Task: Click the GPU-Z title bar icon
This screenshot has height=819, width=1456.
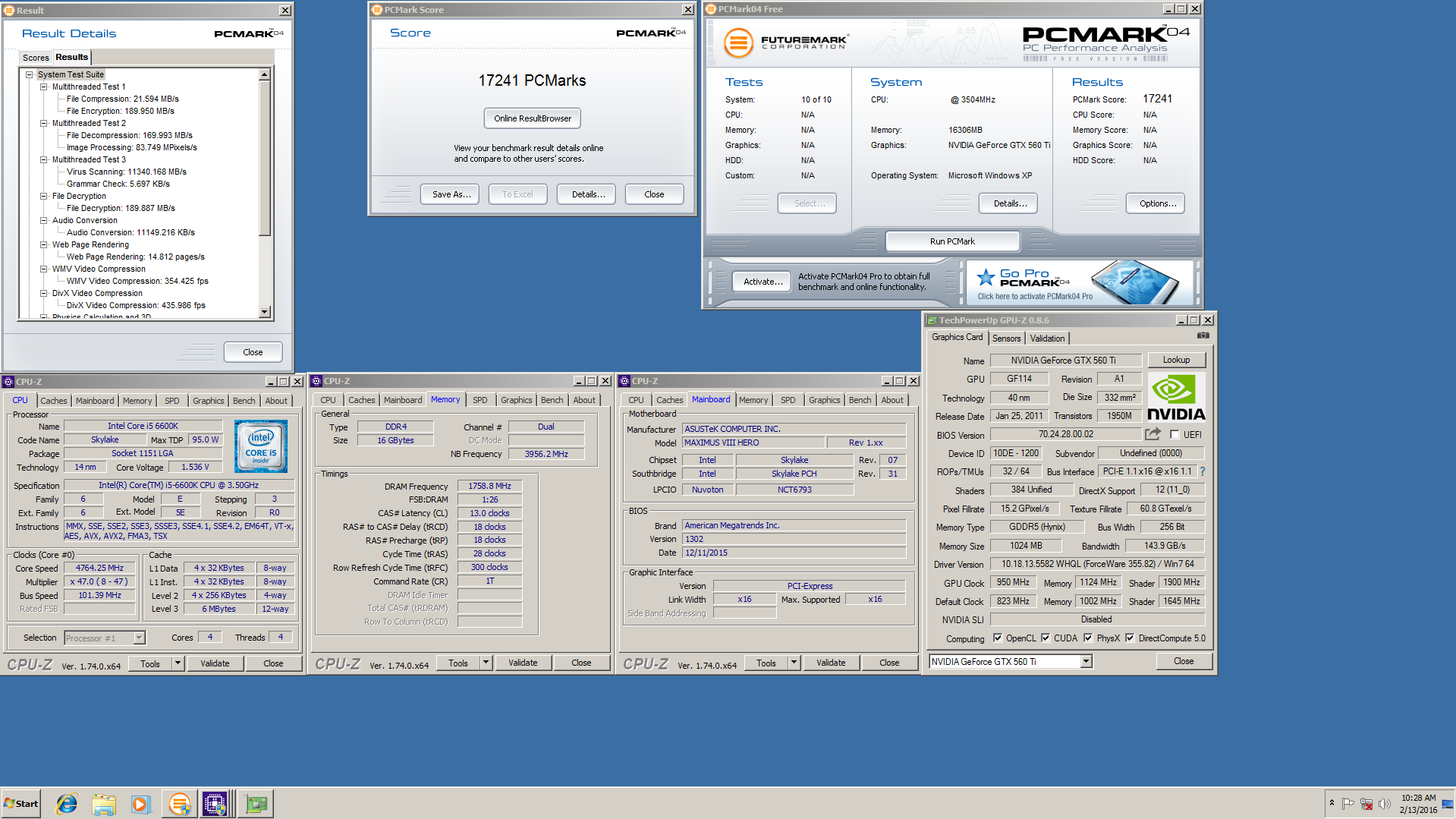Action: 932,320
